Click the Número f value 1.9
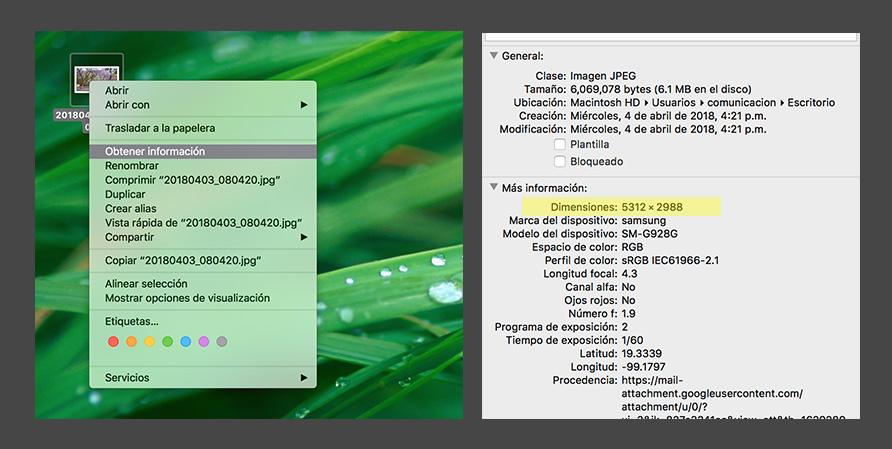Viewport: 892px width, 449px height. (x=629, y=314)
